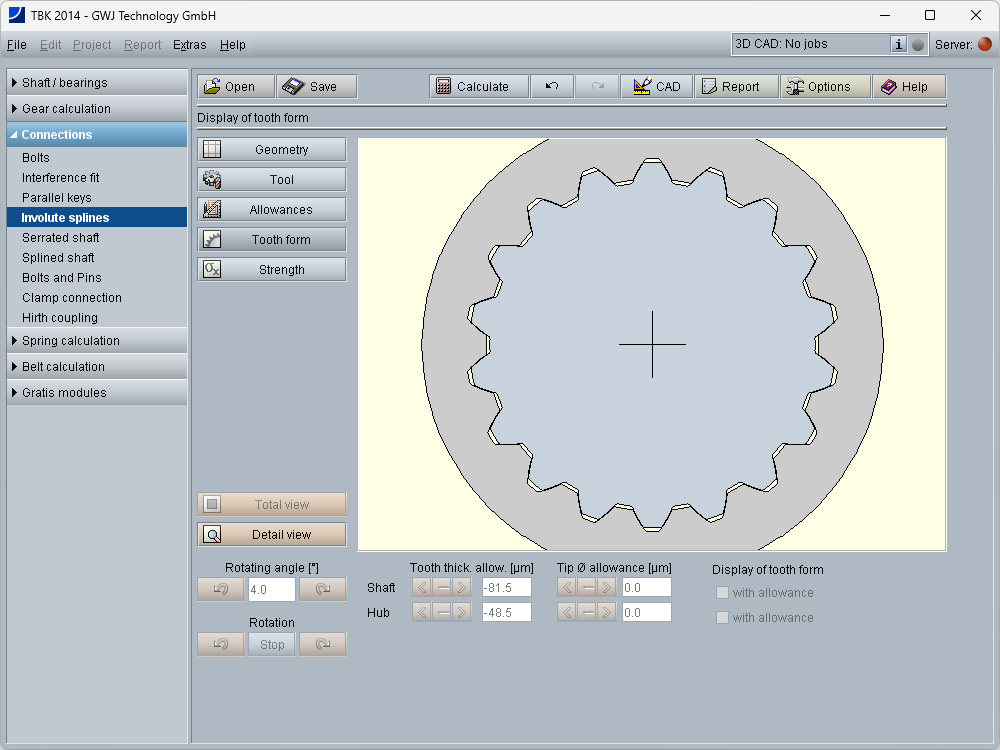Click the Calculate calculator button

click(471, 87)
